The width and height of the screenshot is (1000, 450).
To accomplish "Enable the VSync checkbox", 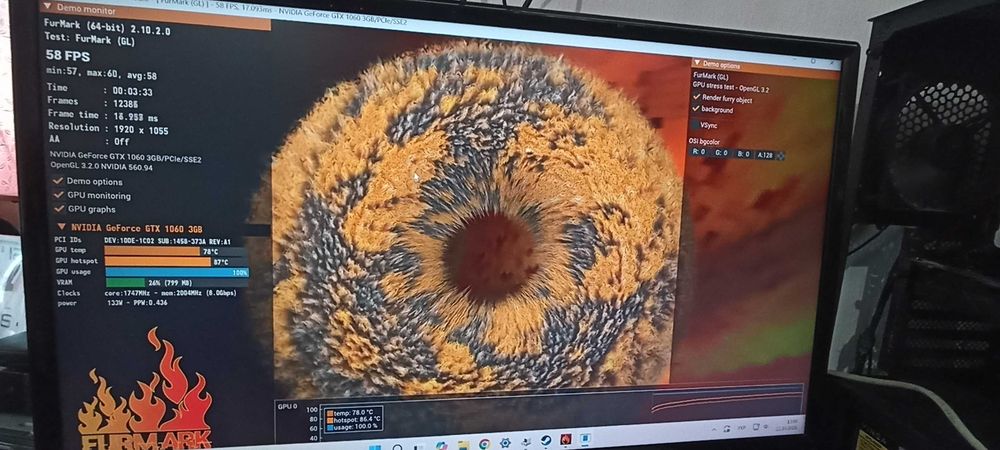I will pos(695,125).
